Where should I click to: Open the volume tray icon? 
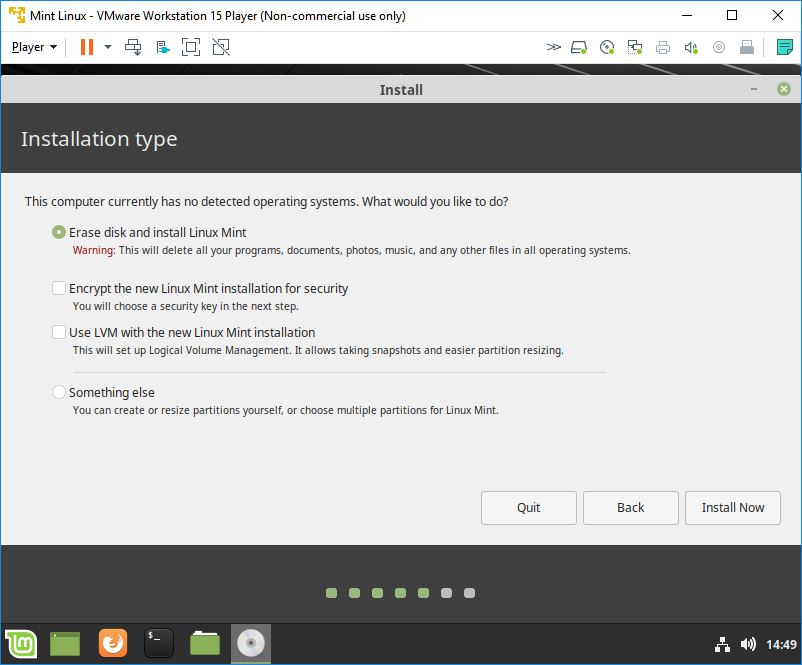point(748,645)
